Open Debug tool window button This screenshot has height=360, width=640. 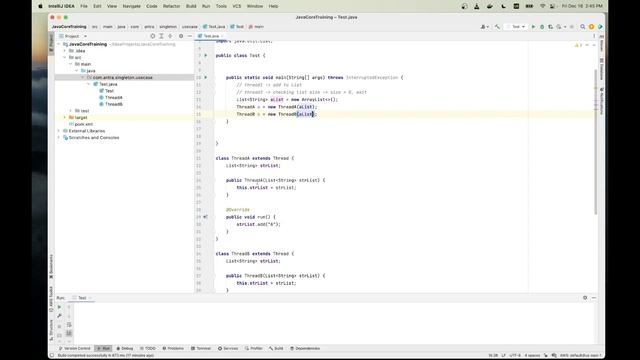tap(125, 349)
